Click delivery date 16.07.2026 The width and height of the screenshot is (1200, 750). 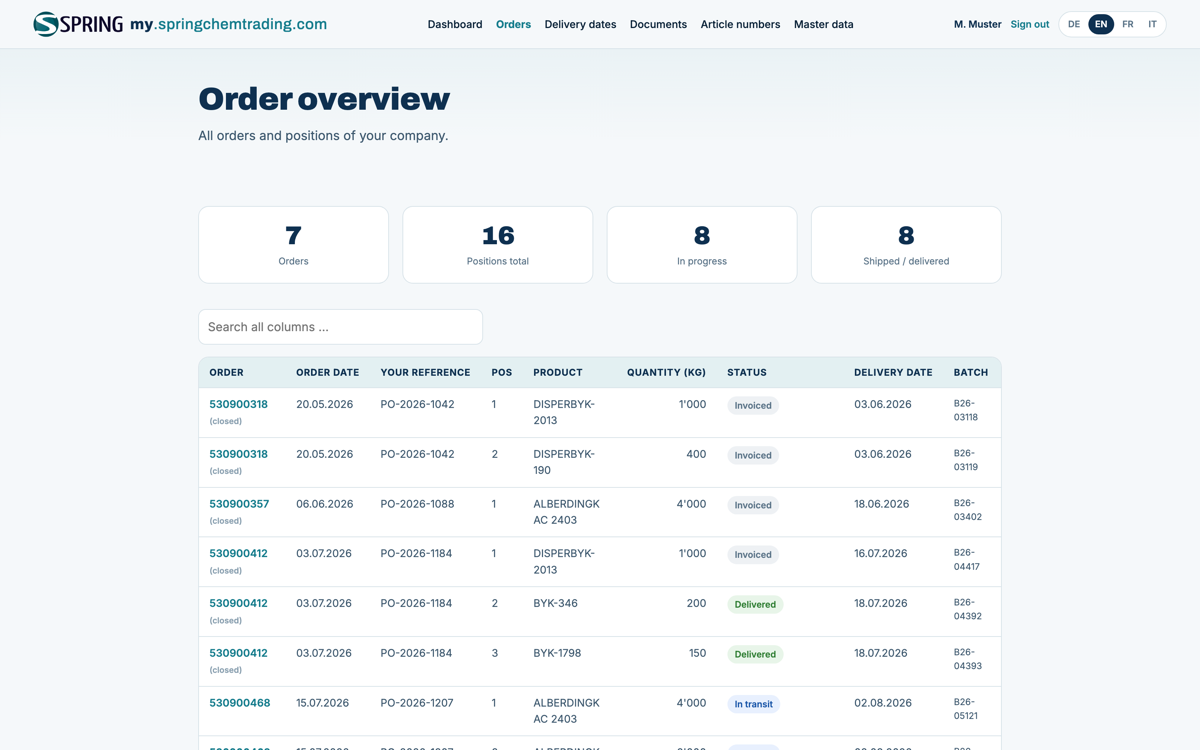pyautogui.click(x=881, y=553)
